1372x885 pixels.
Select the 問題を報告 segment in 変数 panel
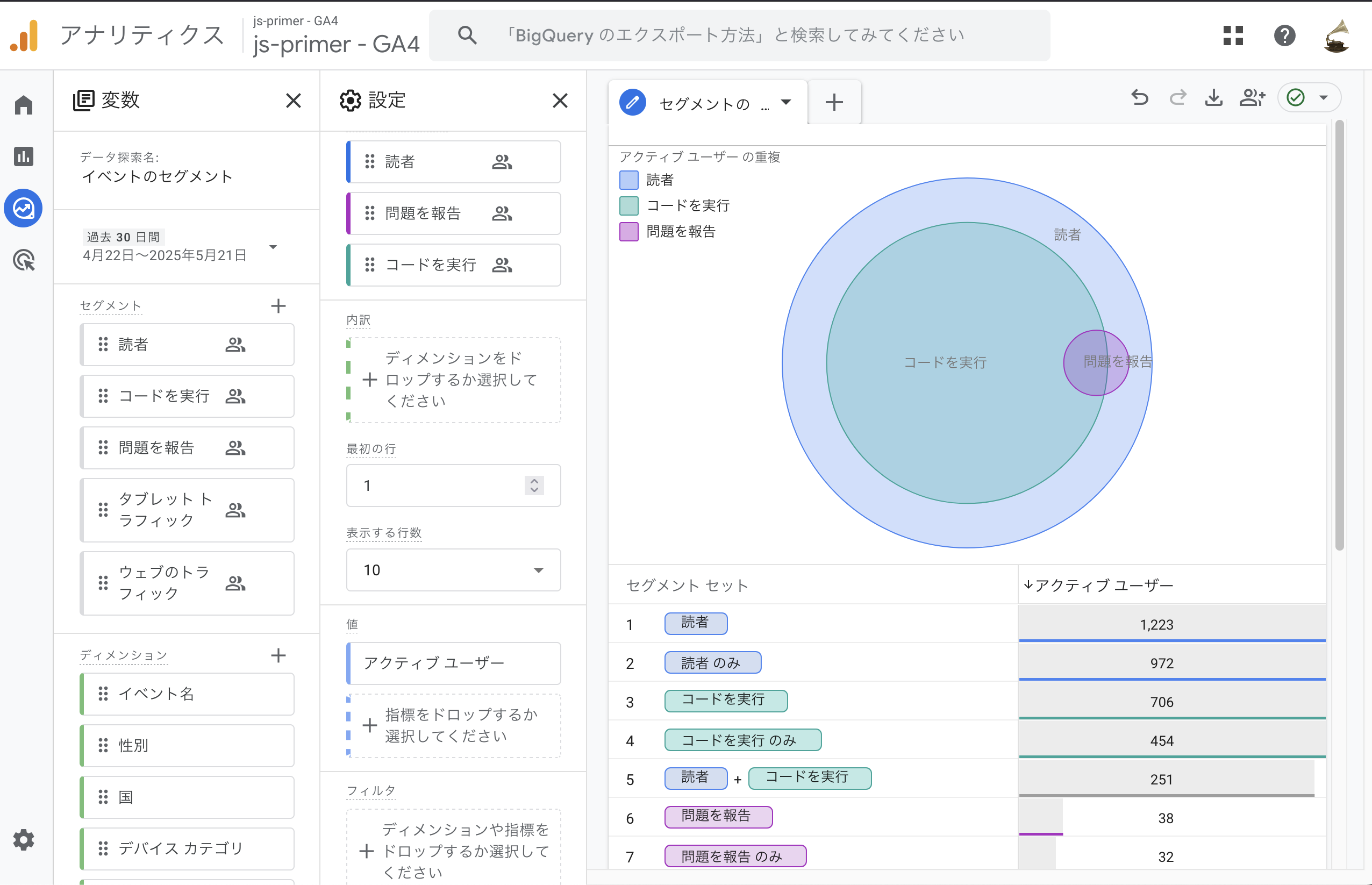187,448
